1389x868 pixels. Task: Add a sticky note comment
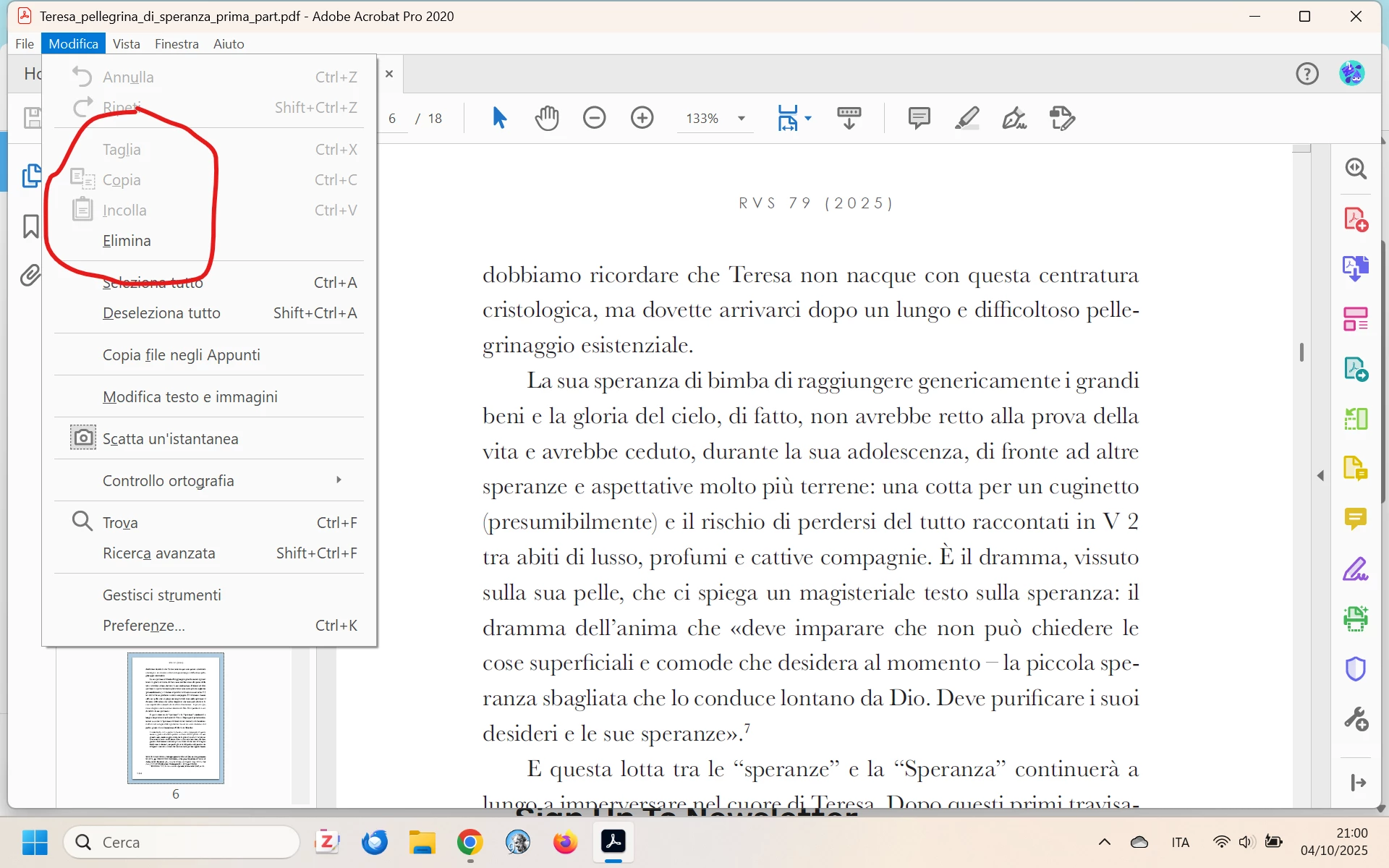point(919,118)
